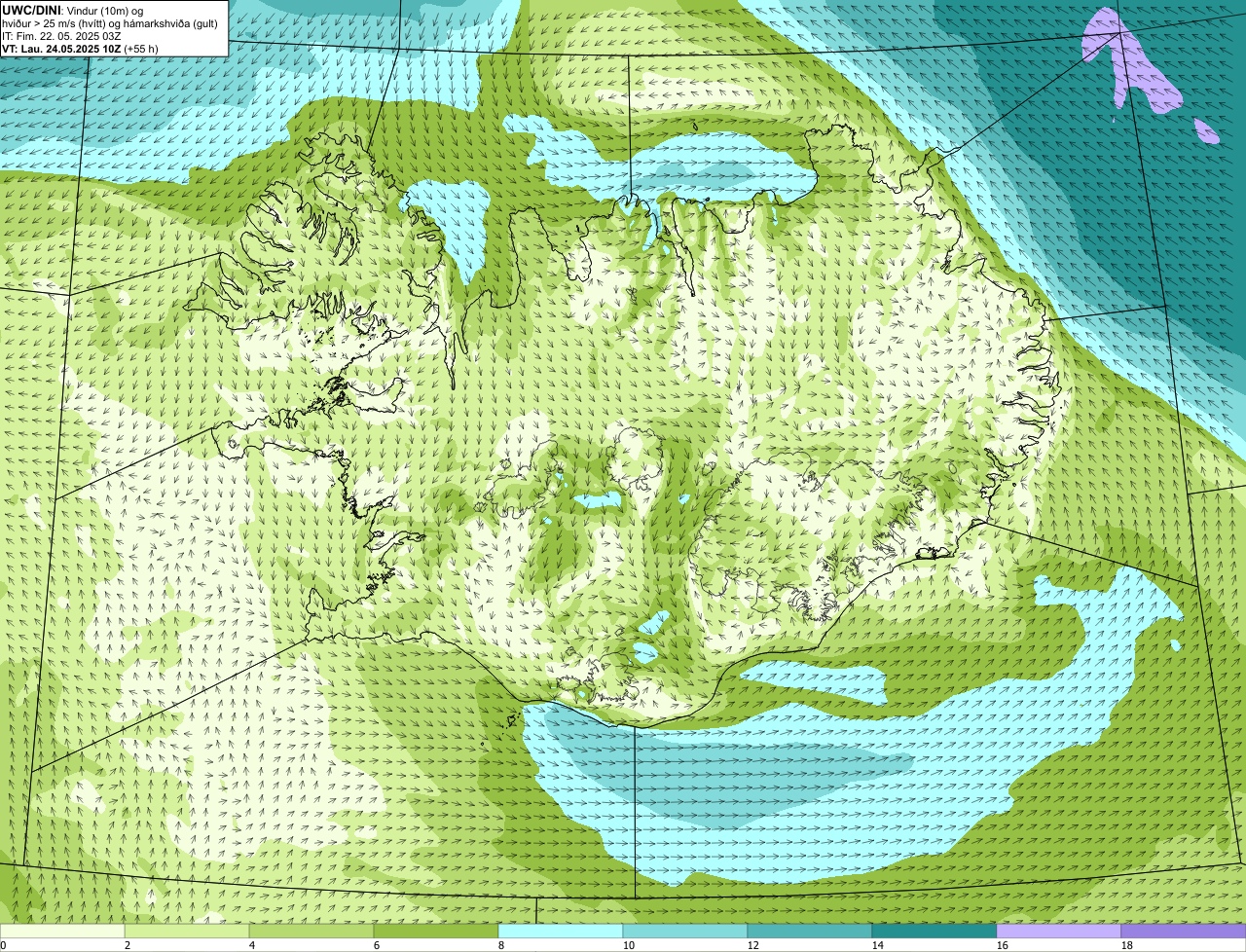Click the scale label "18" under the color bar
The width and height of the screenshot is (1246, 952).
pyautogui.click(x=1127, y=945)
